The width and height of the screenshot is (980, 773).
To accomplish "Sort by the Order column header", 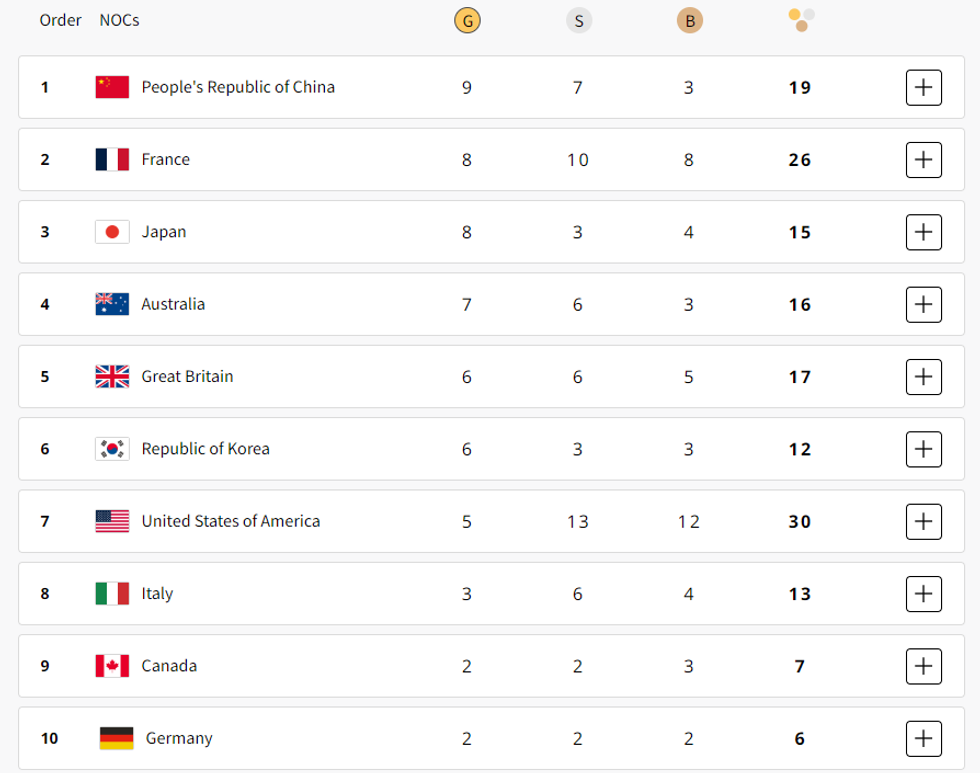I will [60, 20].
